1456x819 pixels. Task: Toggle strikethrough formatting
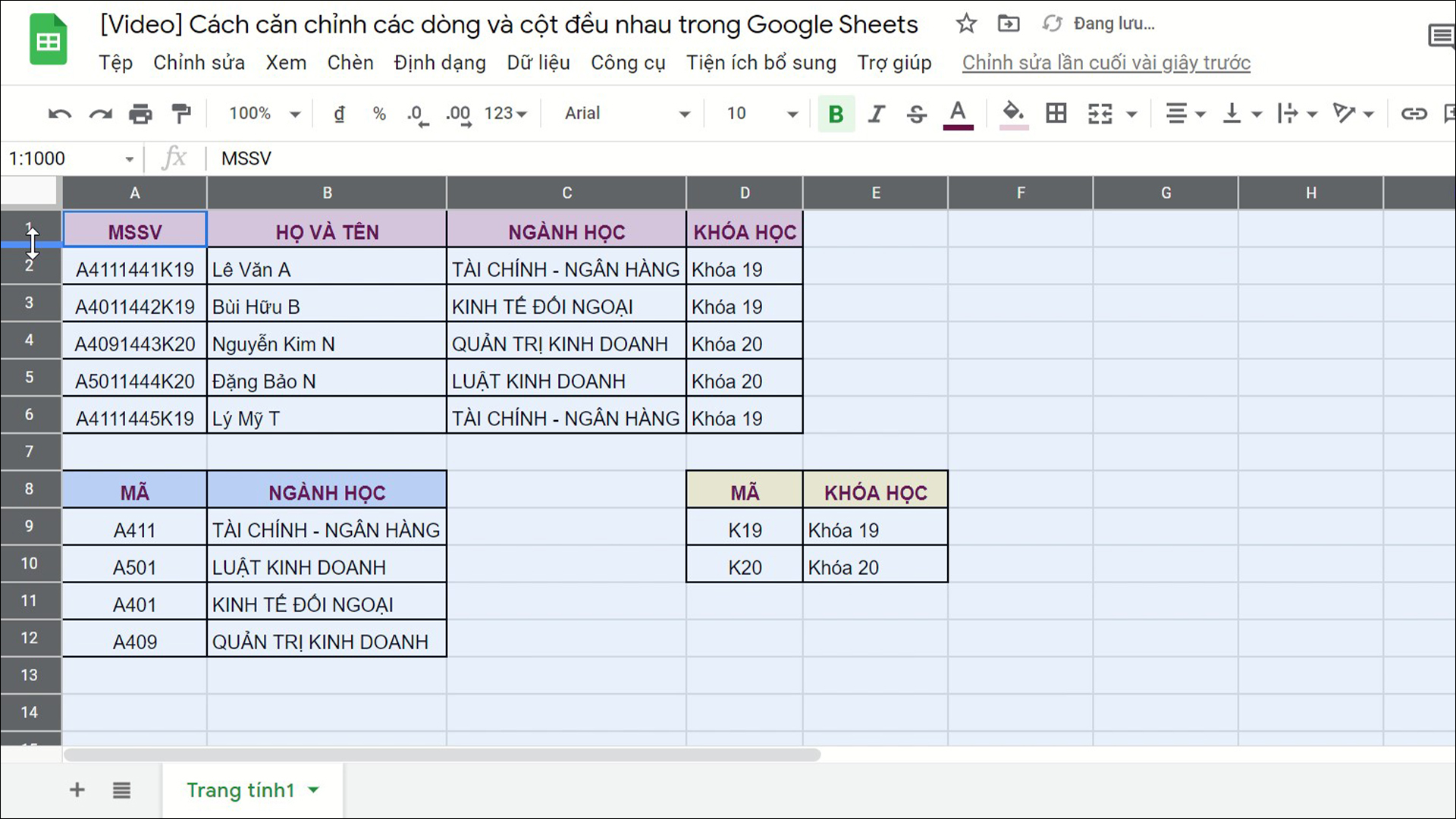tap(916, 114)
